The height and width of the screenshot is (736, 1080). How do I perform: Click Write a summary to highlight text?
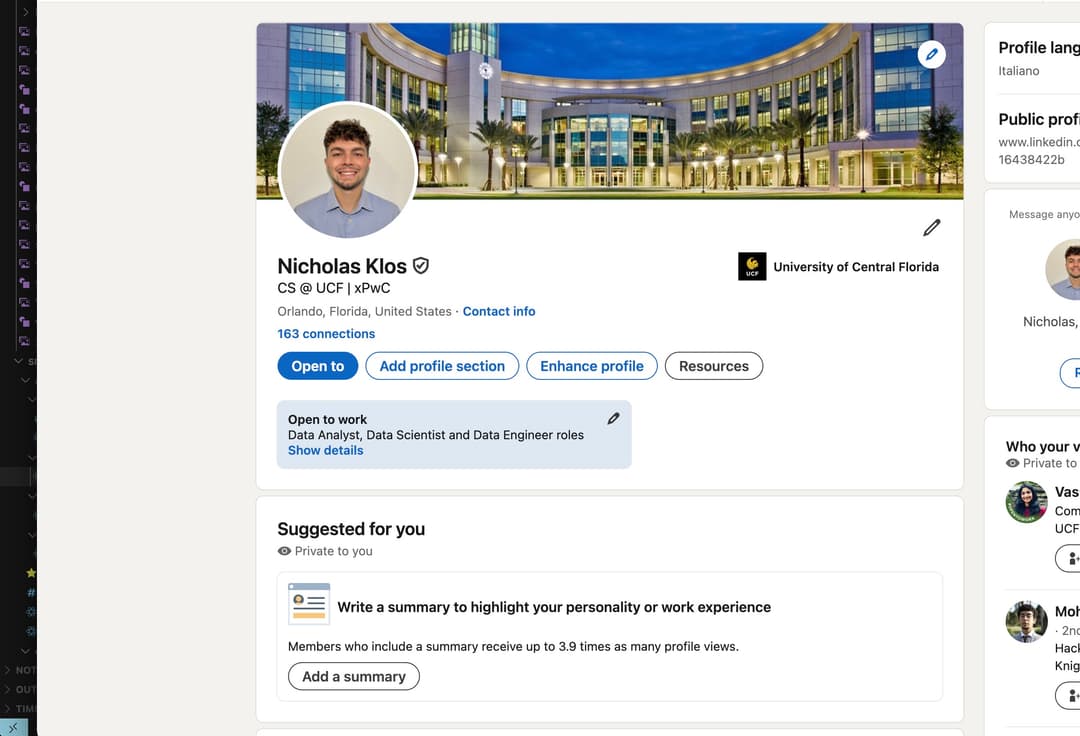[x=554, y=607]
